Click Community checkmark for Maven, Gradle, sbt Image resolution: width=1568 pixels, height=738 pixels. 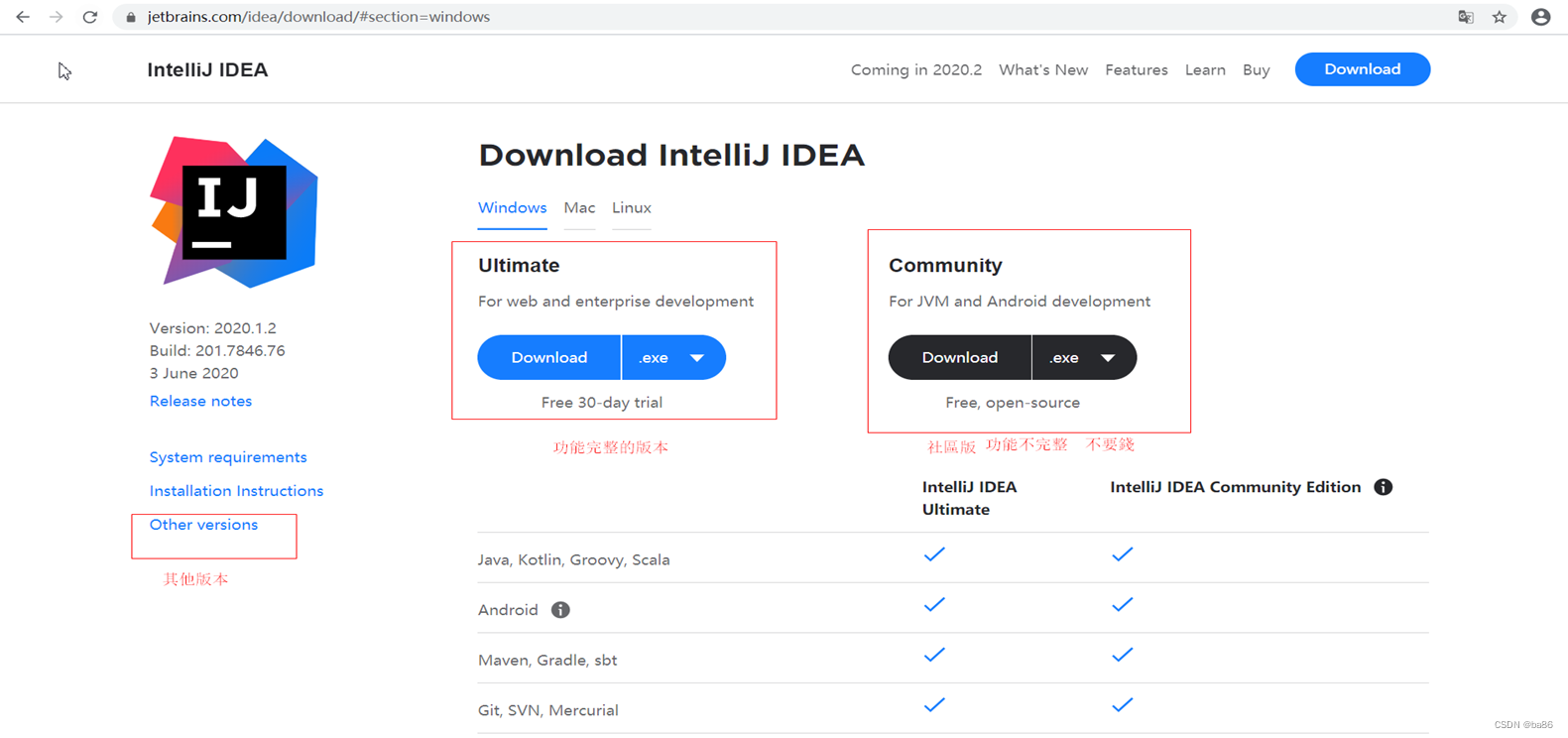(1122, 655)
